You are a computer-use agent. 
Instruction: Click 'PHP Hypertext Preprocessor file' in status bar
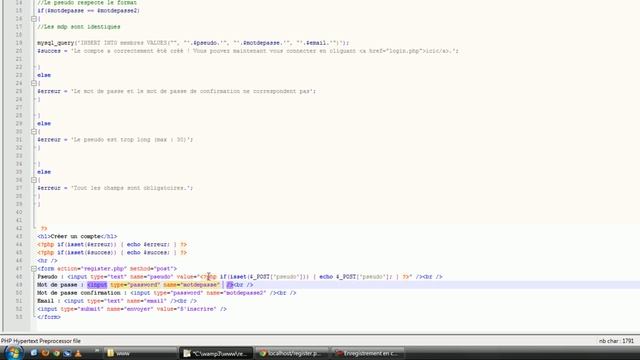click(41, 341)
